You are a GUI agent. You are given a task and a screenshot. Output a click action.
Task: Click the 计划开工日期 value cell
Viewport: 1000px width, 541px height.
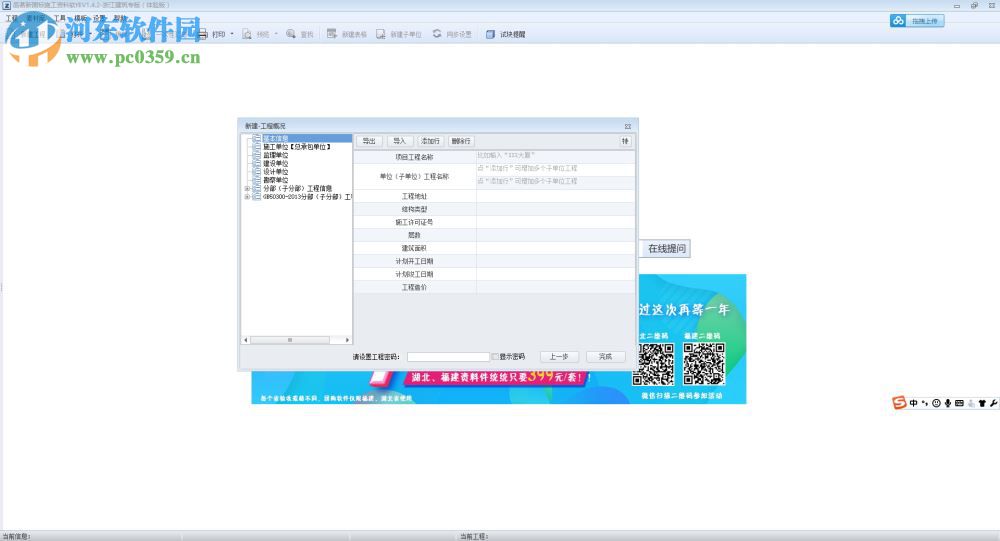pos(555,261)
